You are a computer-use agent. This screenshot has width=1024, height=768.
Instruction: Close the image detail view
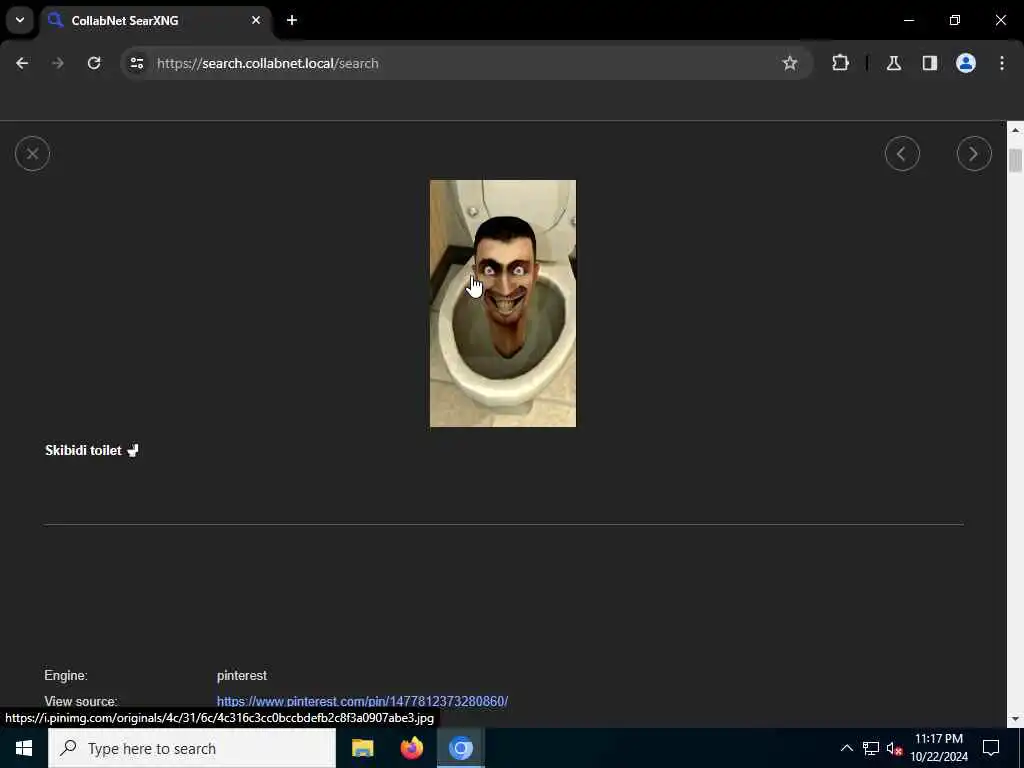tap(32, 154)
